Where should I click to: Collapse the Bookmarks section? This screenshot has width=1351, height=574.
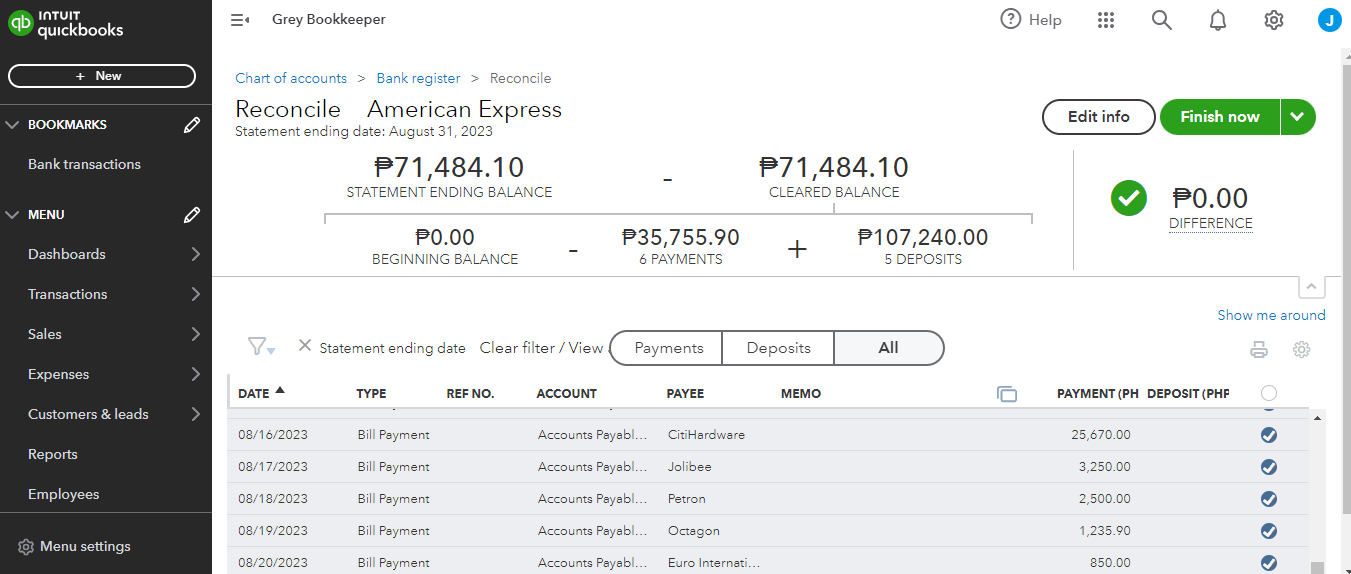coord(13,125)
